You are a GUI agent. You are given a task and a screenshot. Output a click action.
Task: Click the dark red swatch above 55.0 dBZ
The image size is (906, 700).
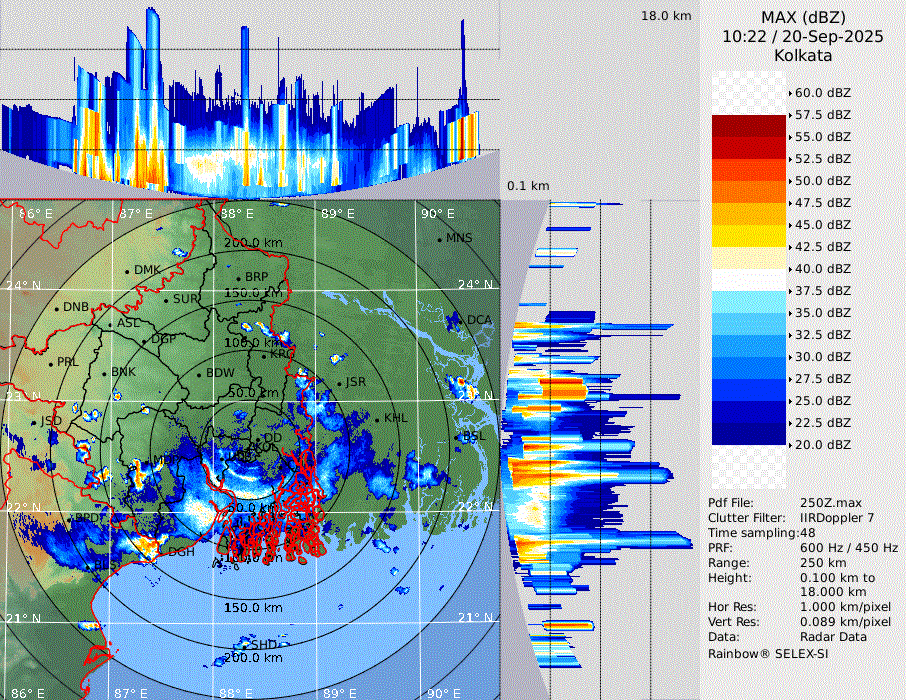[748, 125]
